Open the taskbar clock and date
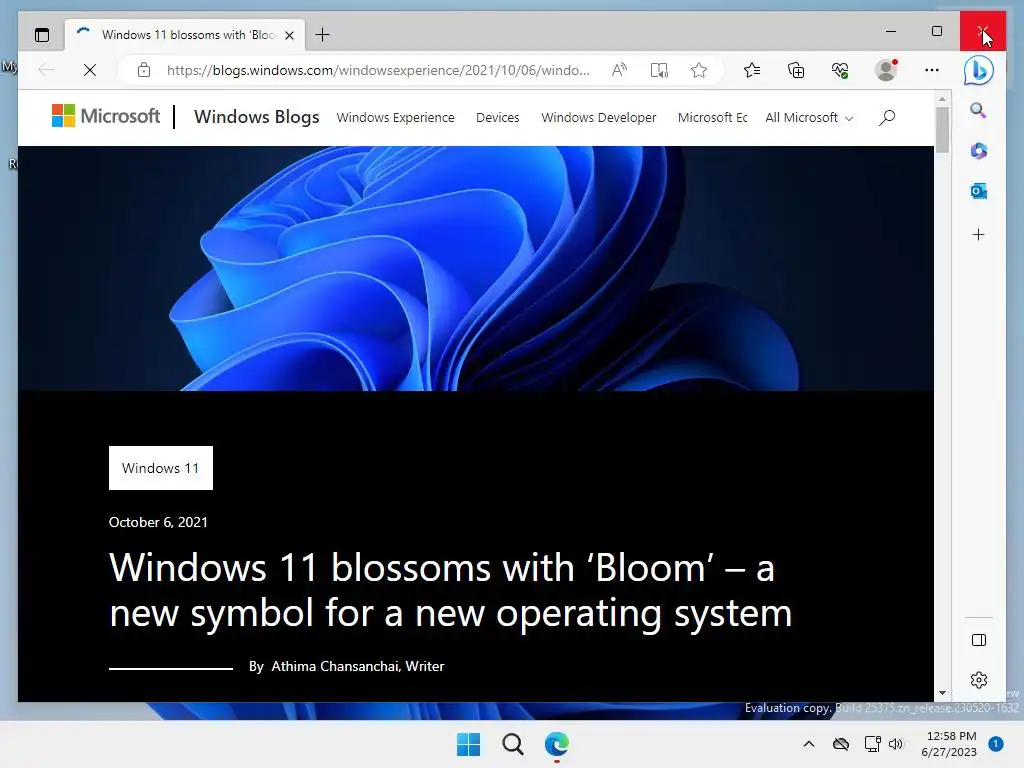The image size is (1024, 768). [x=950, y=744]
